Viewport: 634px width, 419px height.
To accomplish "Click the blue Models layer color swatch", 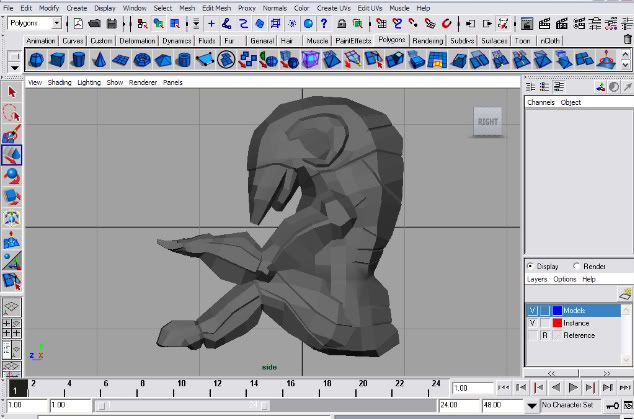I will pos(557,310).
